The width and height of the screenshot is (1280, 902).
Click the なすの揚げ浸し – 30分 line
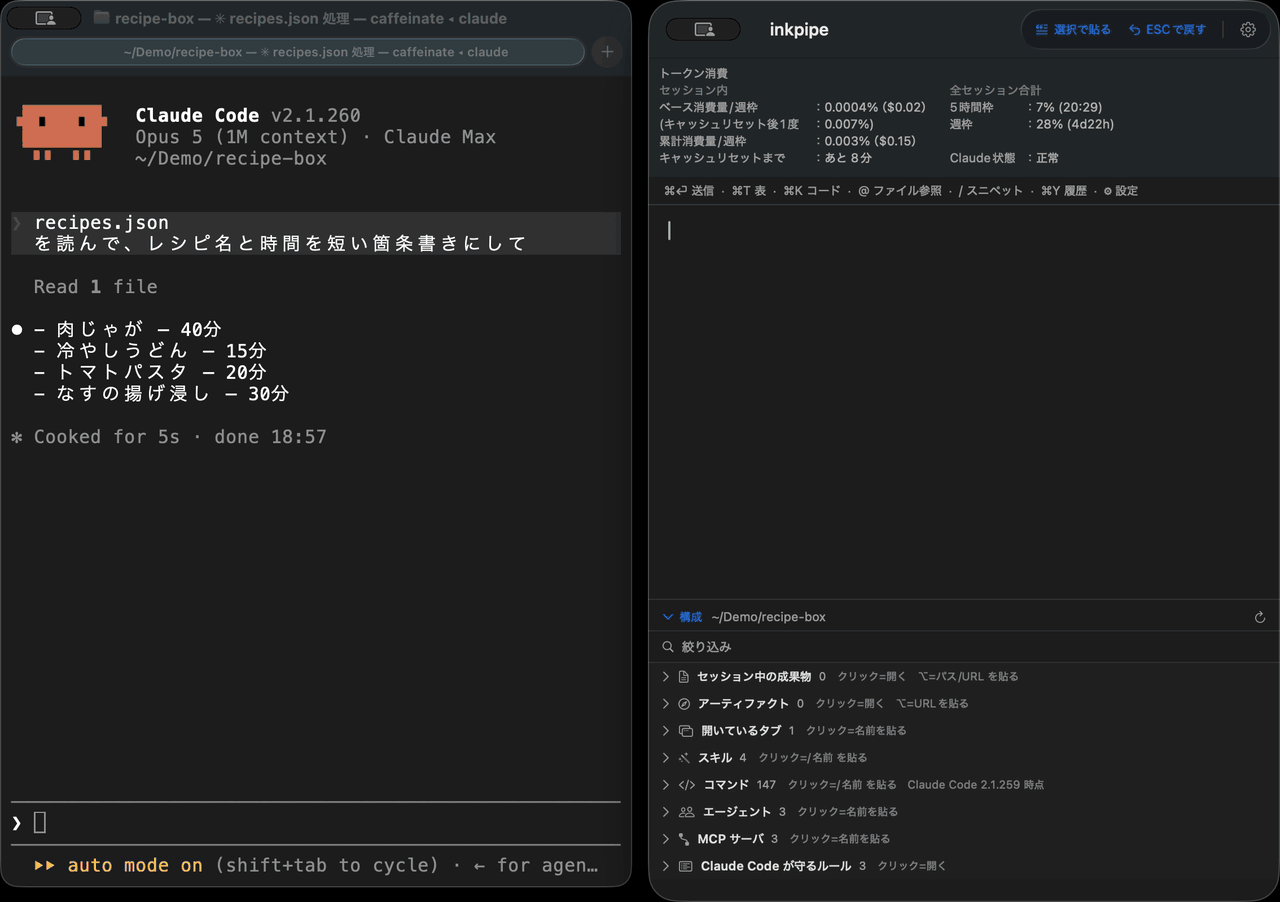[161, 394]
